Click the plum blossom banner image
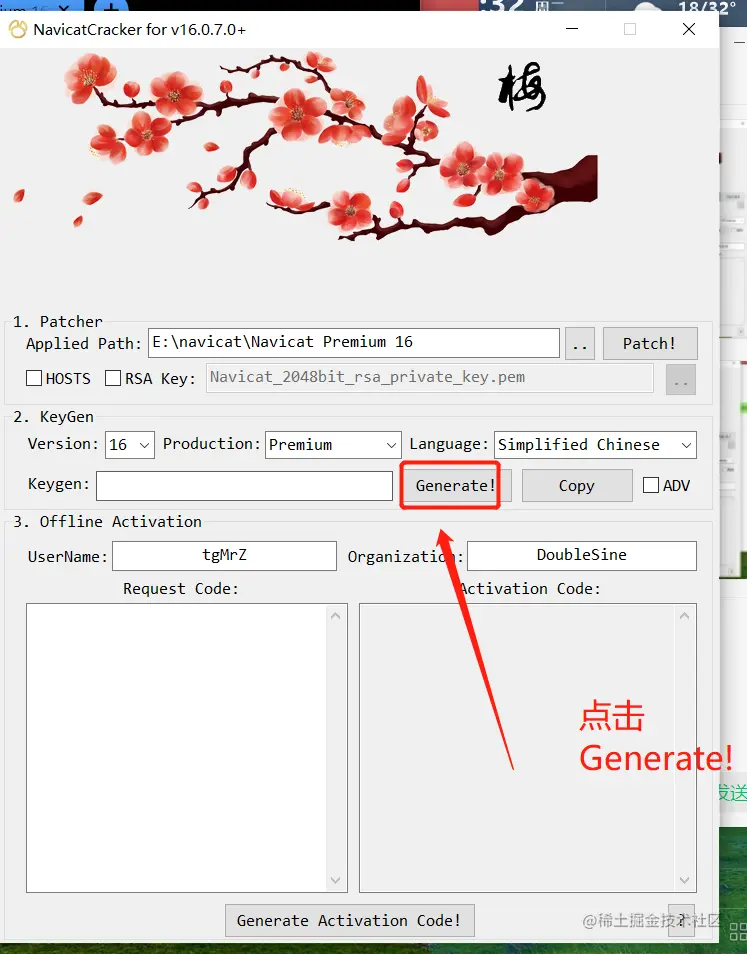The image size is (747, 954). point(304,146)
